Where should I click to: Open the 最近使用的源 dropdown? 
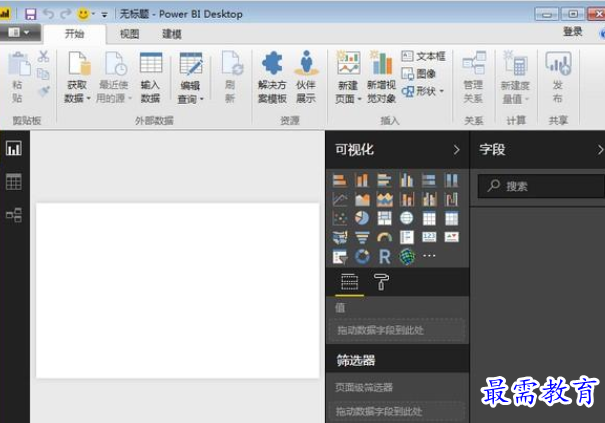click(x=114, y=77)
